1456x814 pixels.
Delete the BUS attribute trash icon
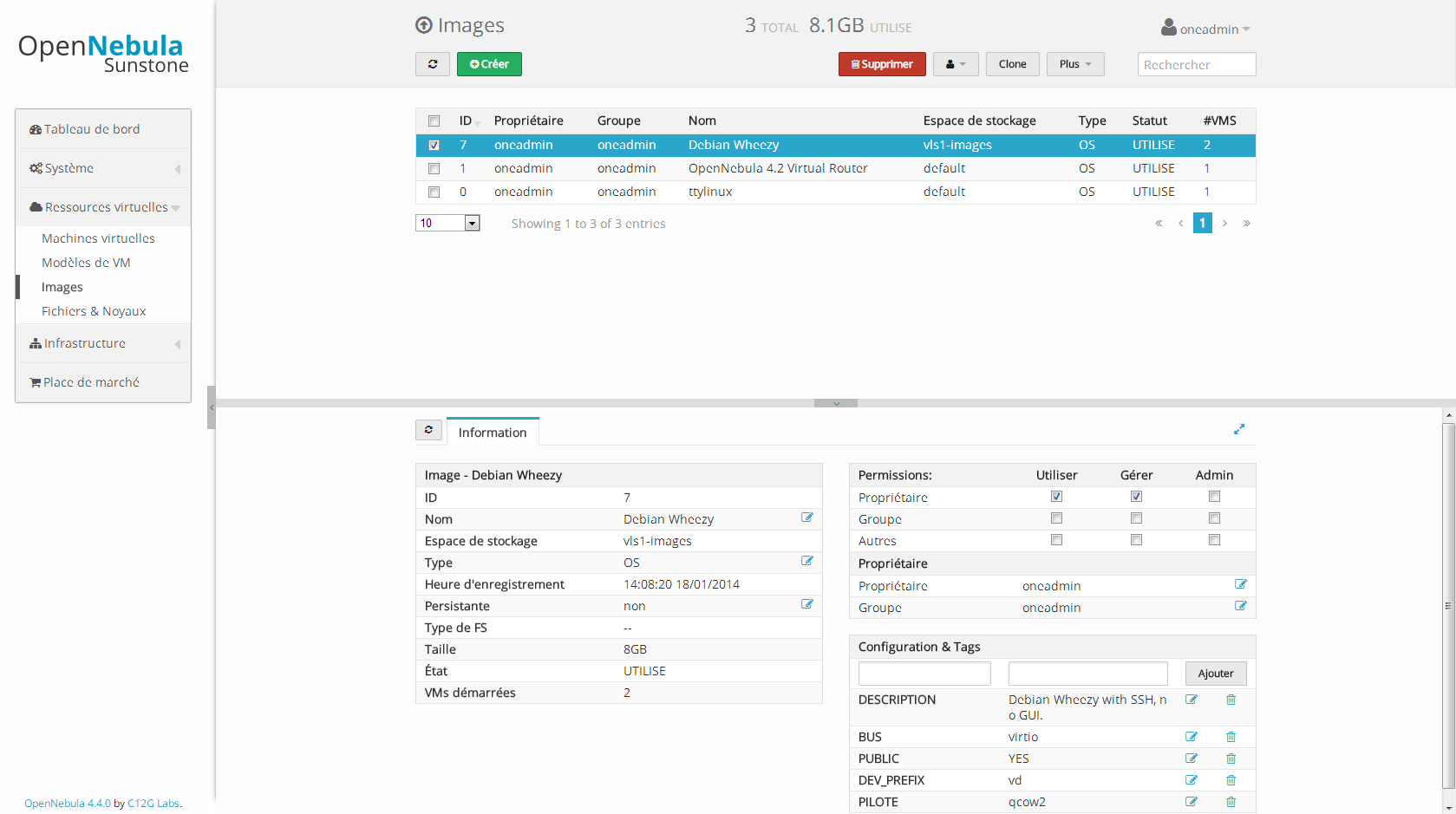[1231, 737]
